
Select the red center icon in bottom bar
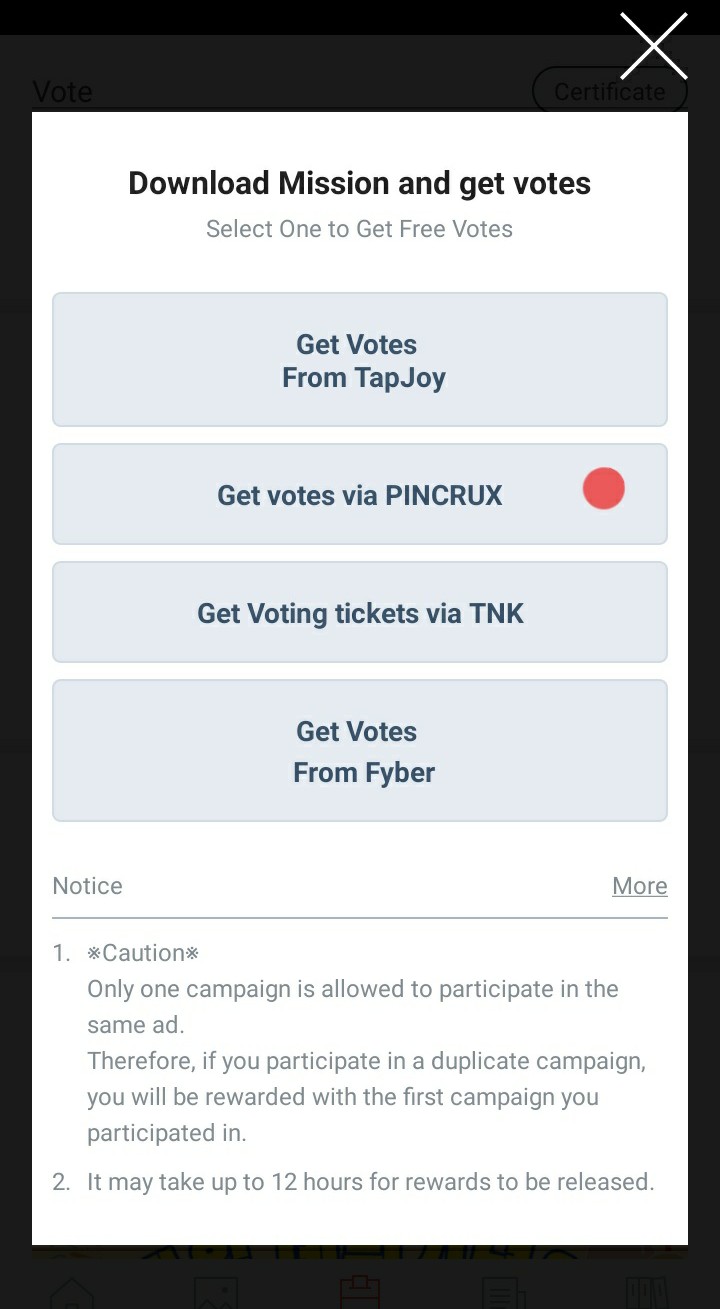pyautogui.click(x=359, y=1292)
